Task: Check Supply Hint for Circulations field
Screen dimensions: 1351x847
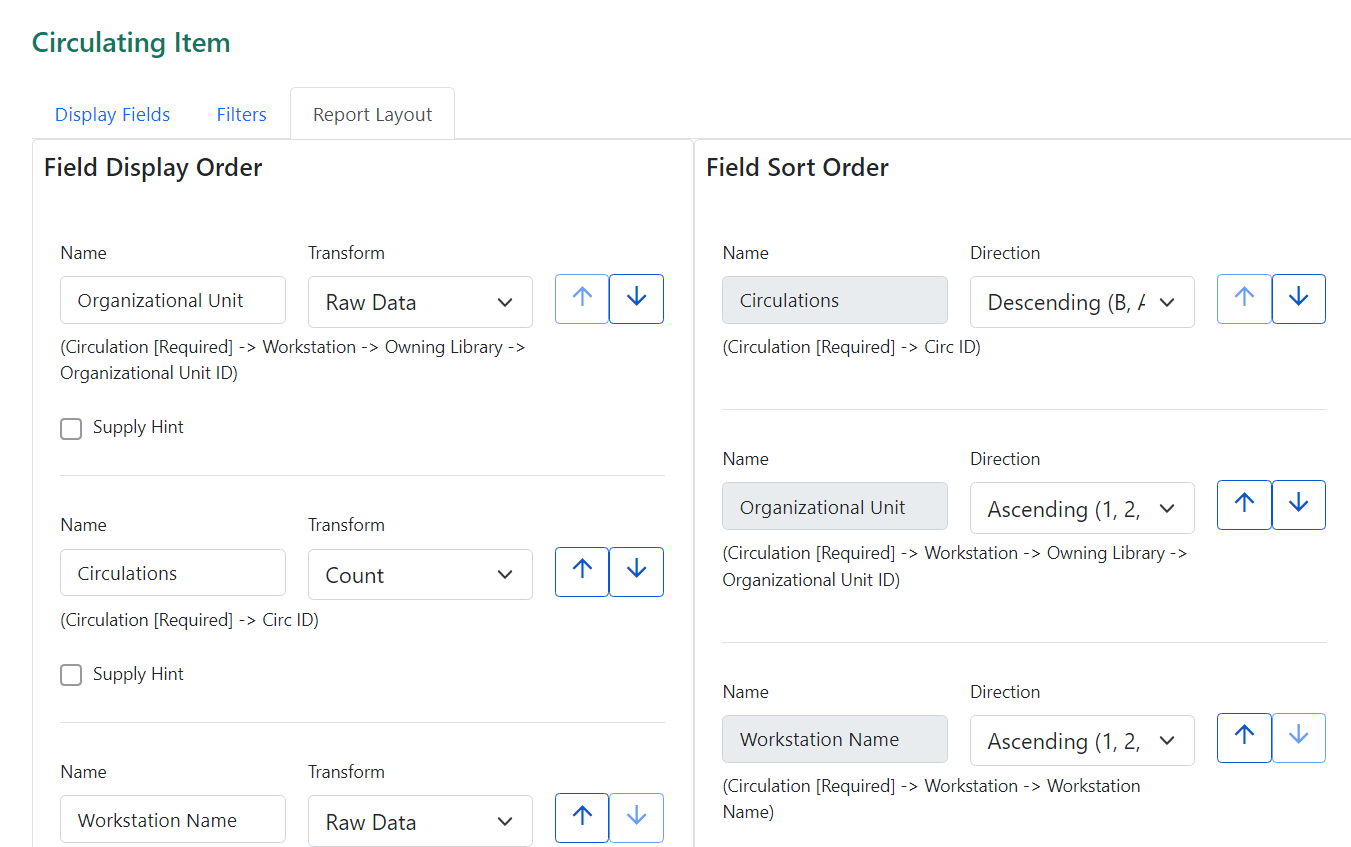Action: click(x=71, y=675)
